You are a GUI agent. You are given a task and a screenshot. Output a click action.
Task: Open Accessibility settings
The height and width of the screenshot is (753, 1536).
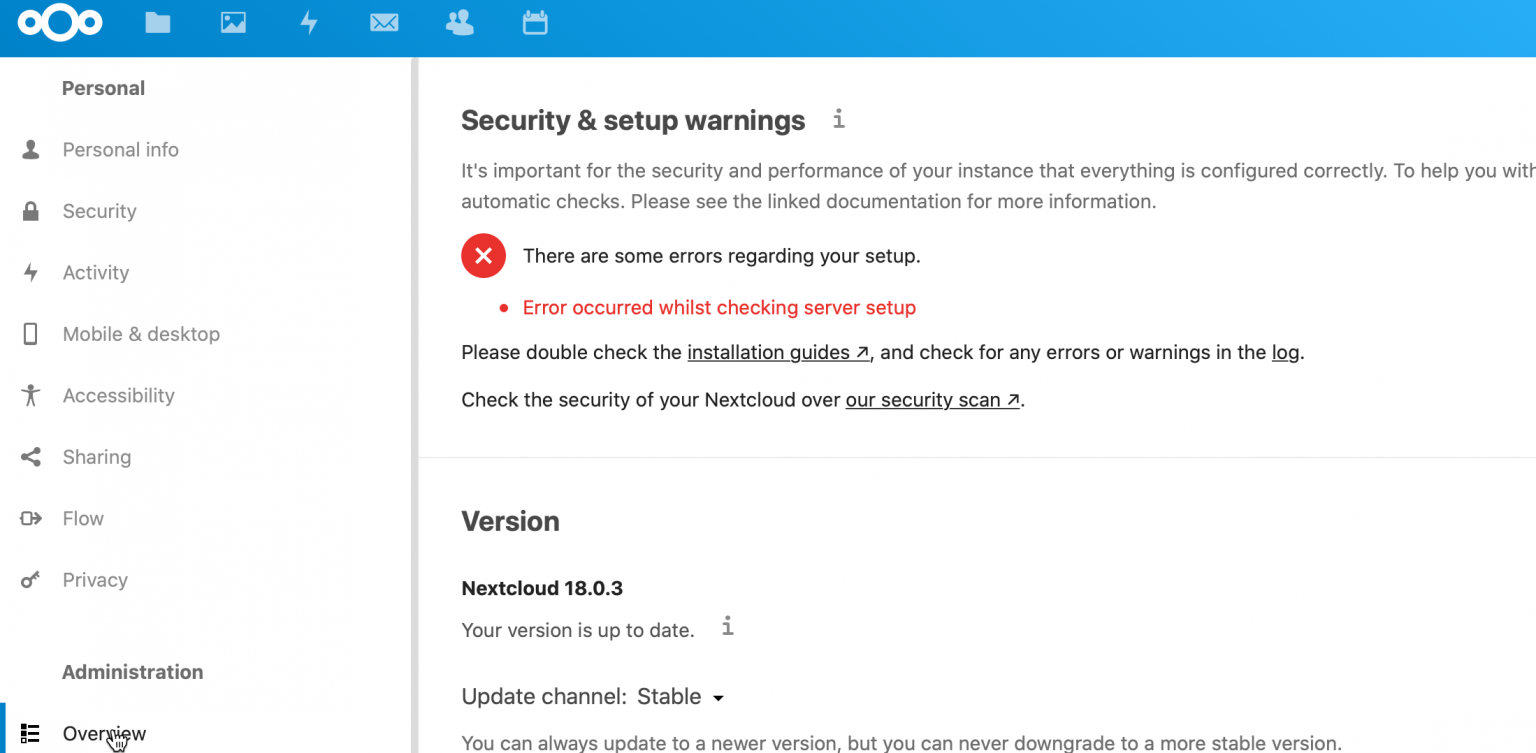click(x=118, y=395)
